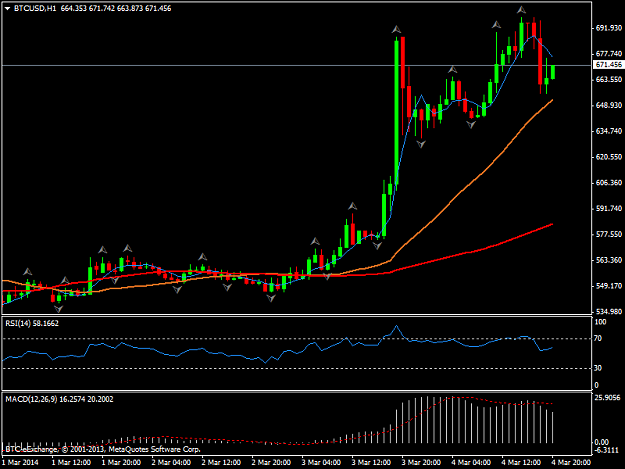Click the 1 Mar 2014 date label
The height and width of the screenshot is (469, 625).
[x=20, y=462]
